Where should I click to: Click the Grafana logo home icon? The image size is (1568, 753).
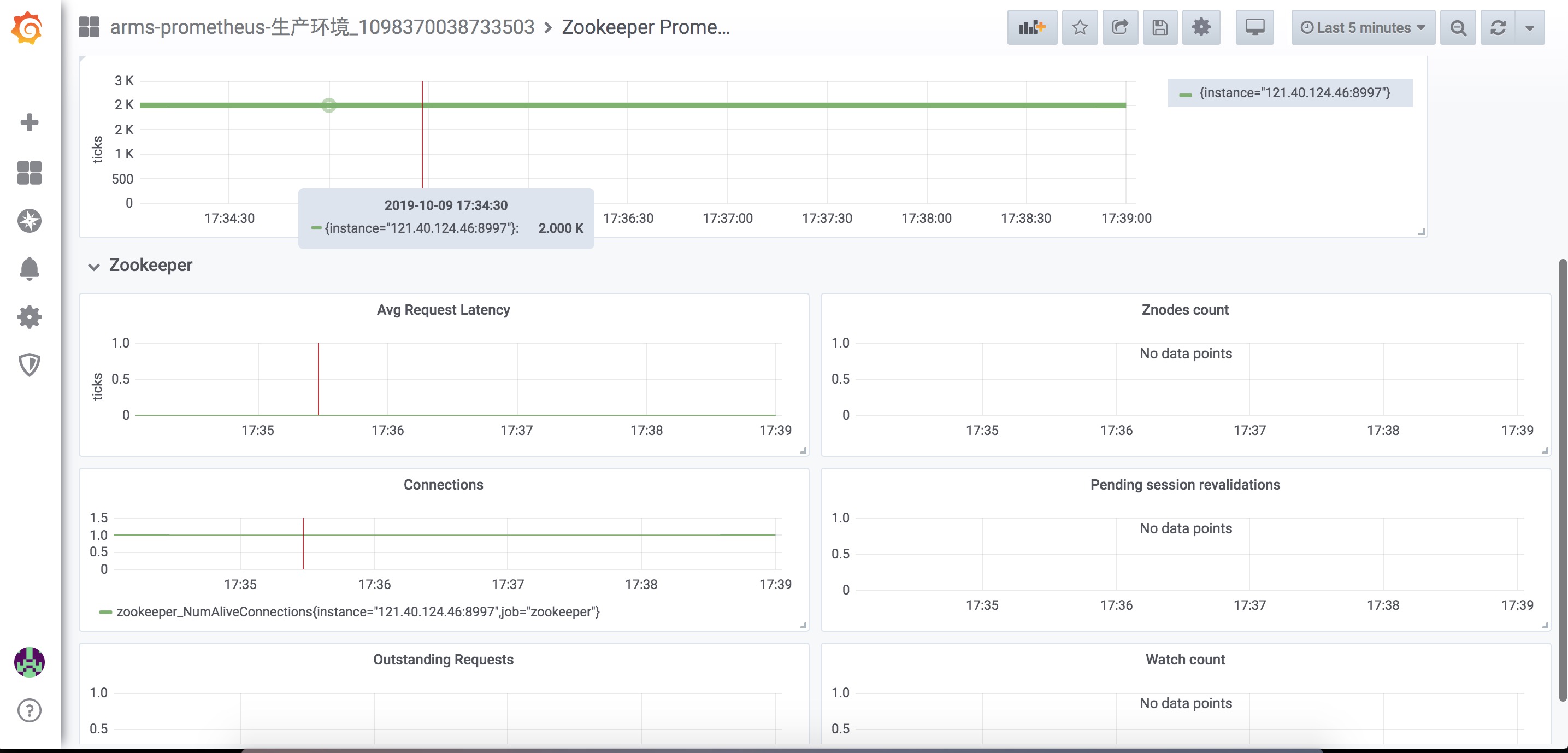pos(28,27)
